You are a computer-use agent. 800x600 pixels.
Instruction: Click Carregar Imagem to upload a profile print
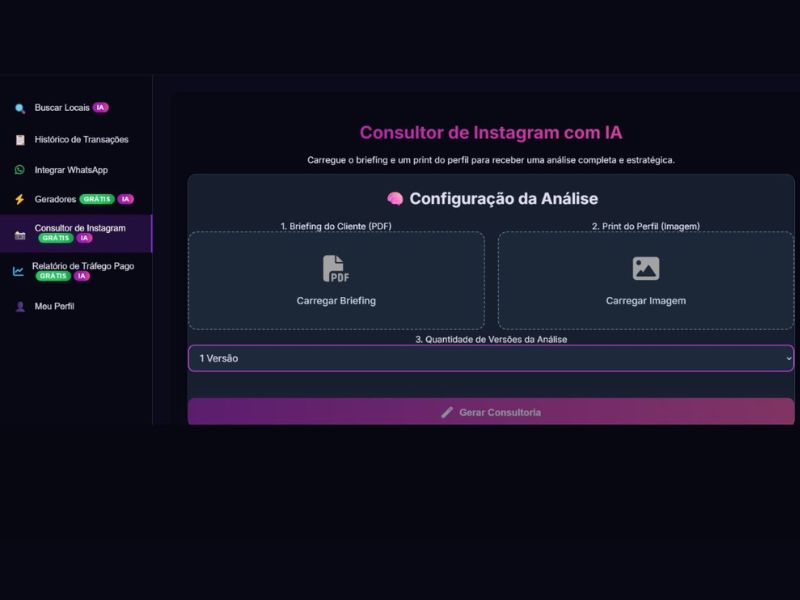(x=645, y=299)
